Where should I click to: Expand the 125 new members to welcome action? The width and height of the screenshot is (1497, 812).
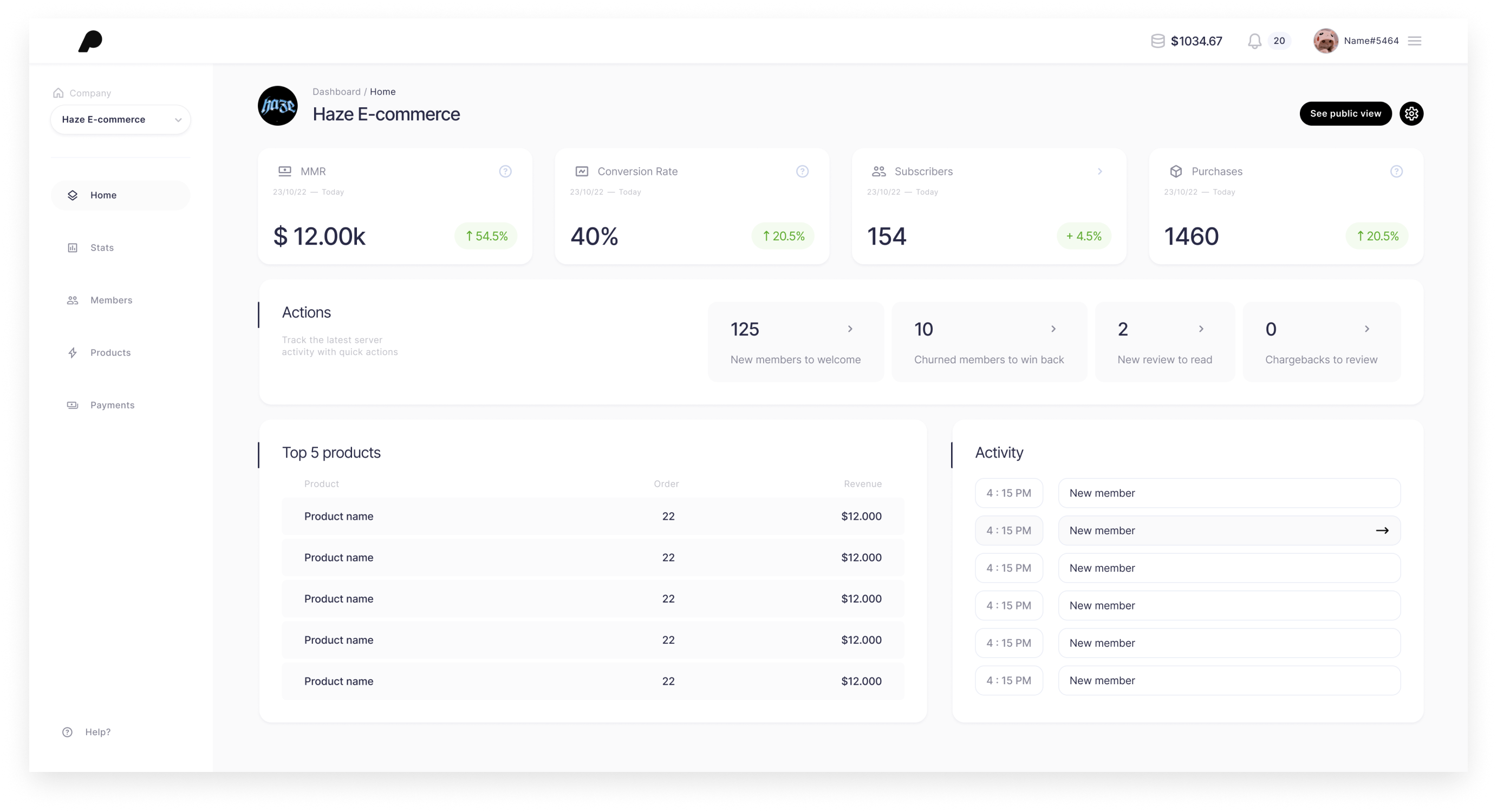pyautogui.click(x=850, y=328)
